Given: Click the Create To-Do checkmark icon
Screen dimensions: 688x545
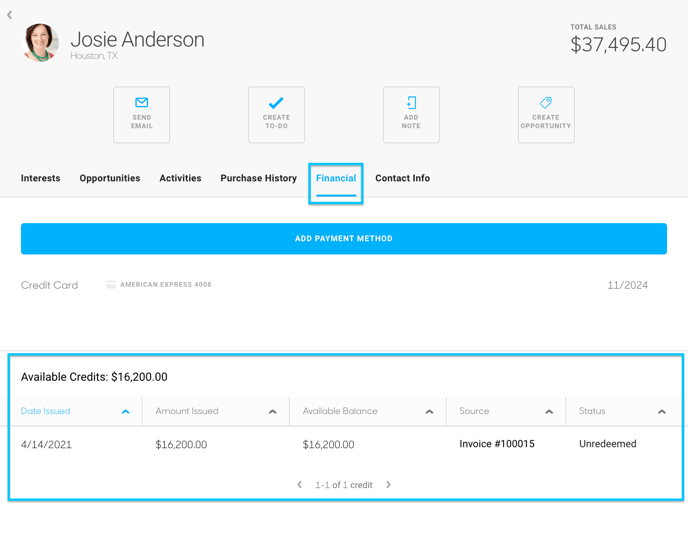Looking at the screenshot, I should pos(276,103).
